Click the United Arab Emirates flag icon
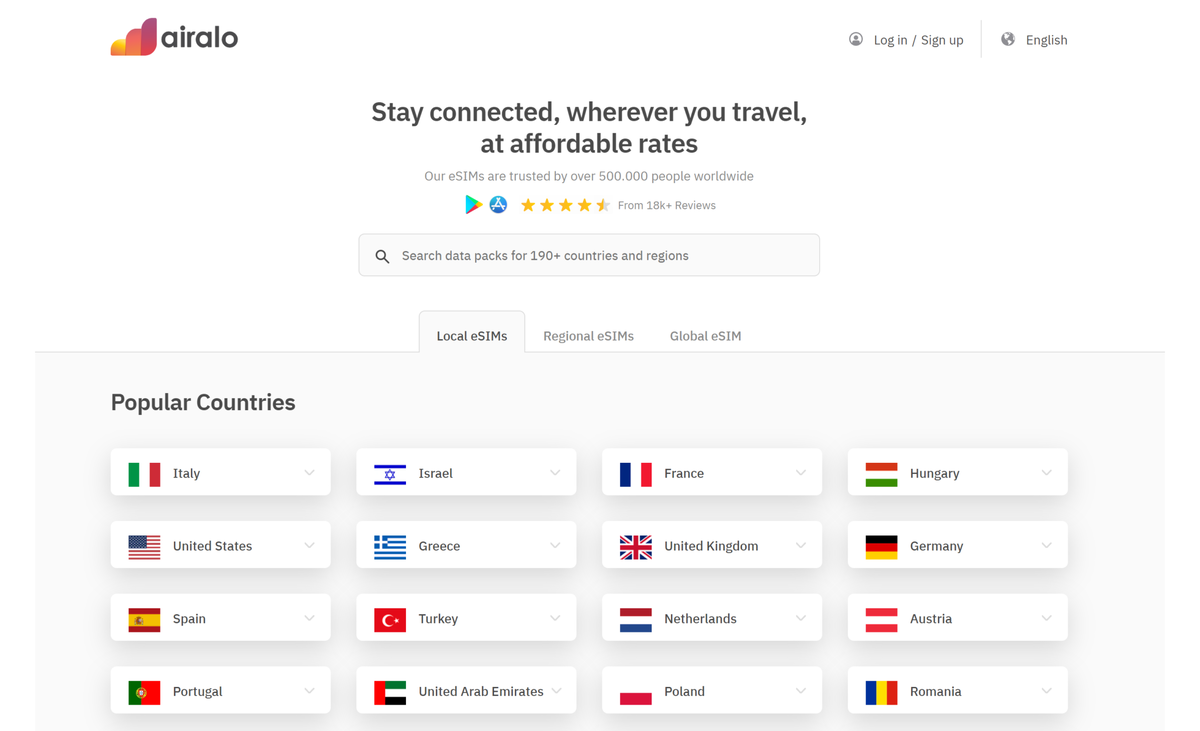1200x731 pixels. point(390,692)
